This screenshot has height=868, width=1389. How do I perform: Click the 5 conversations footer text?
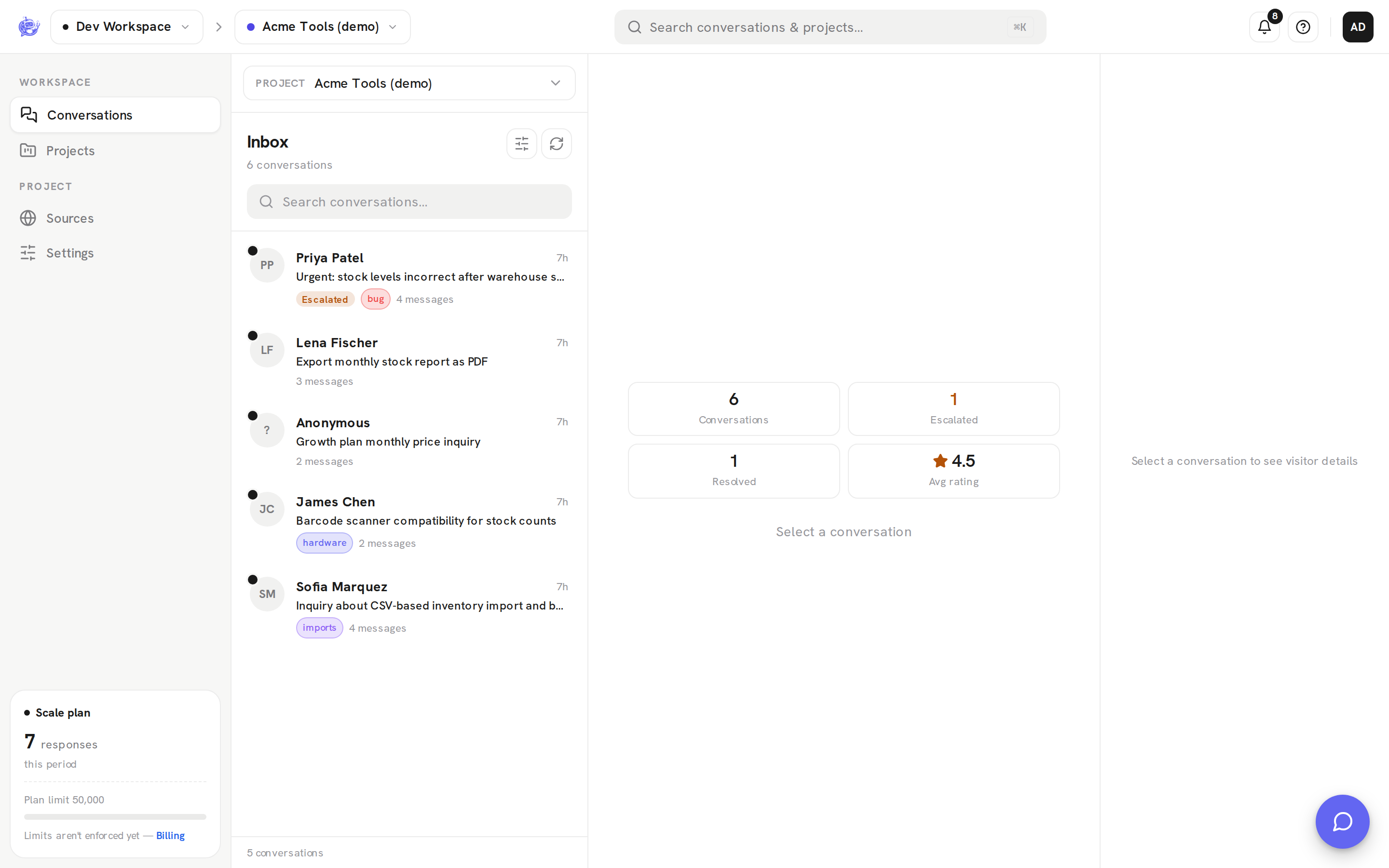click(x=285, y=853)
